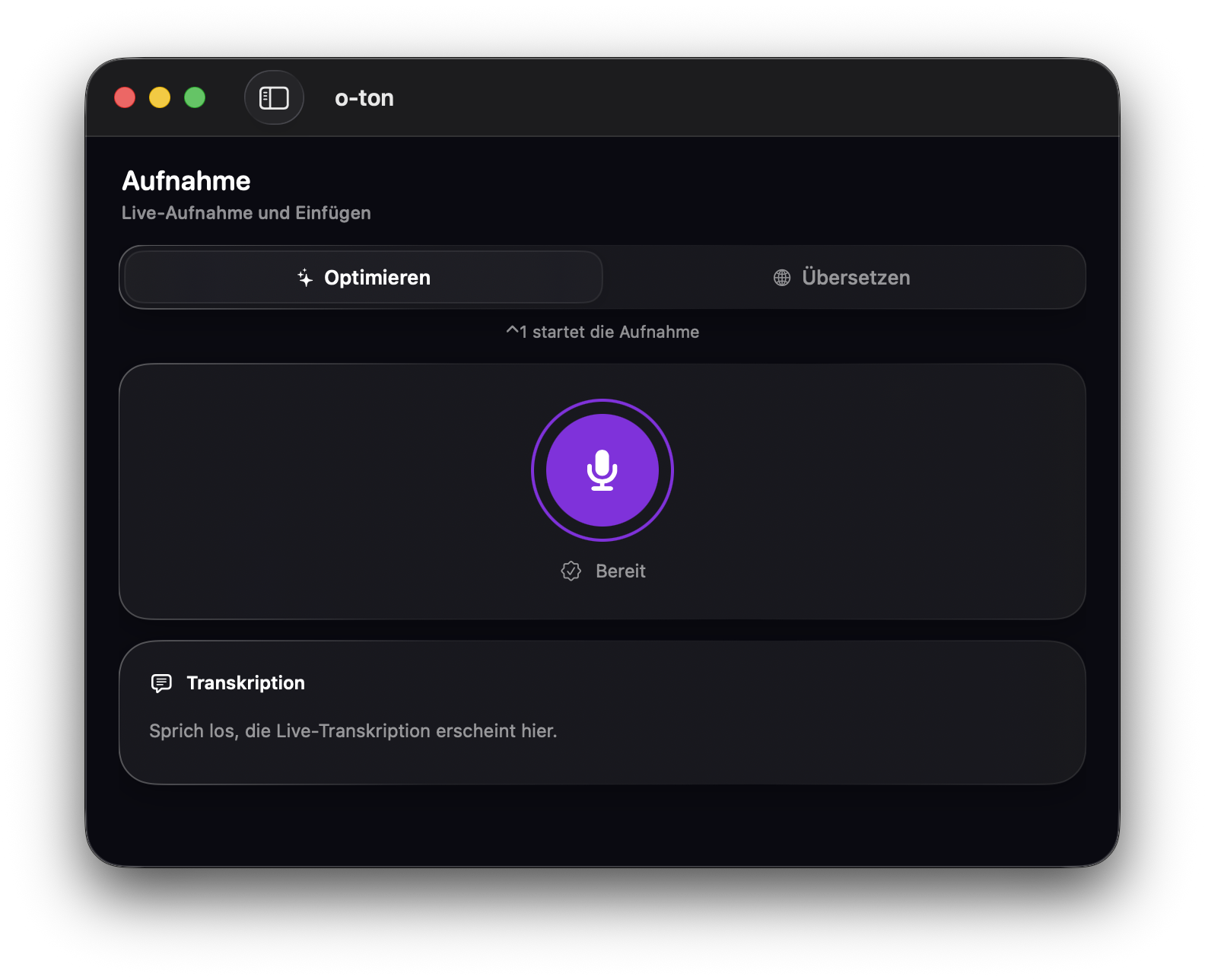Click the globe icon beside Übersetzen
Viewport: 1205px width, 980px height.
click(781, 277)
